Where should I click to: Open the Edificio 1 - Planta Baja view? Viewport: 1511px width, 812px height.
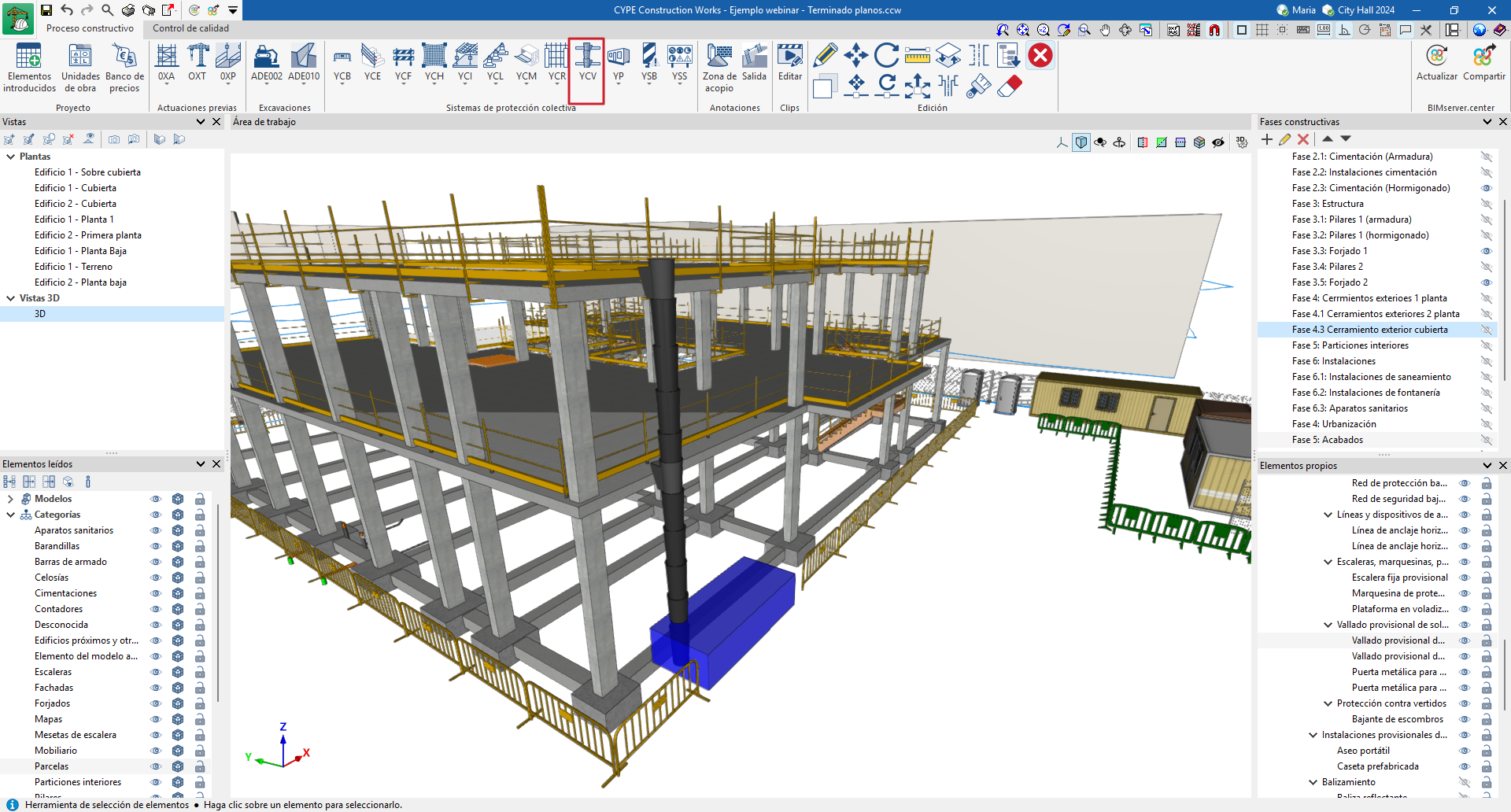point(80,251)
